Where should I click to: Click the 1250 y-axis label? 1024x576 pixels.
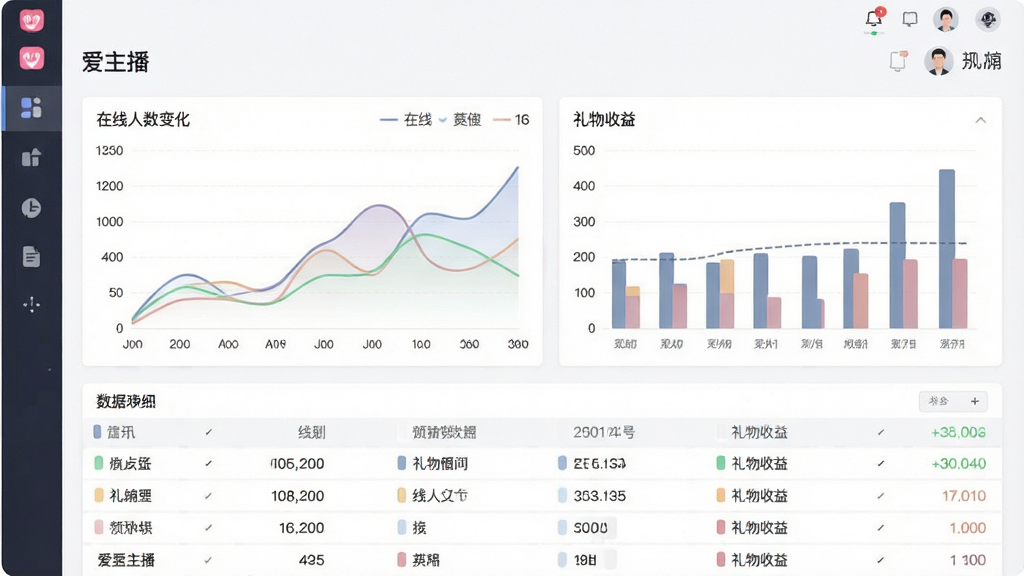[109, 151]
